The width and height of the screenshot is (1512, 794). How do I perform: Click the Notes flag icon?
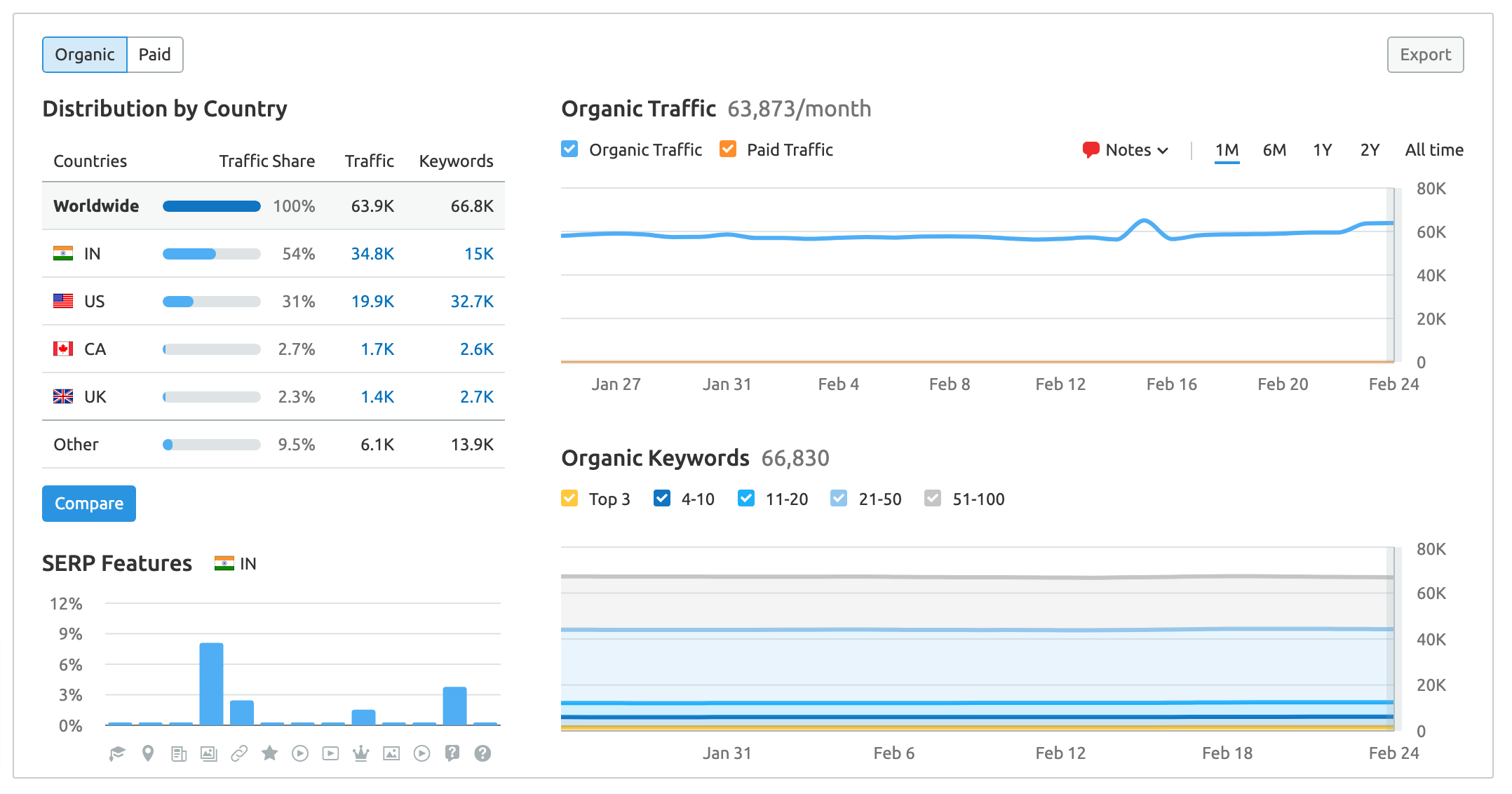point(1092,149)
